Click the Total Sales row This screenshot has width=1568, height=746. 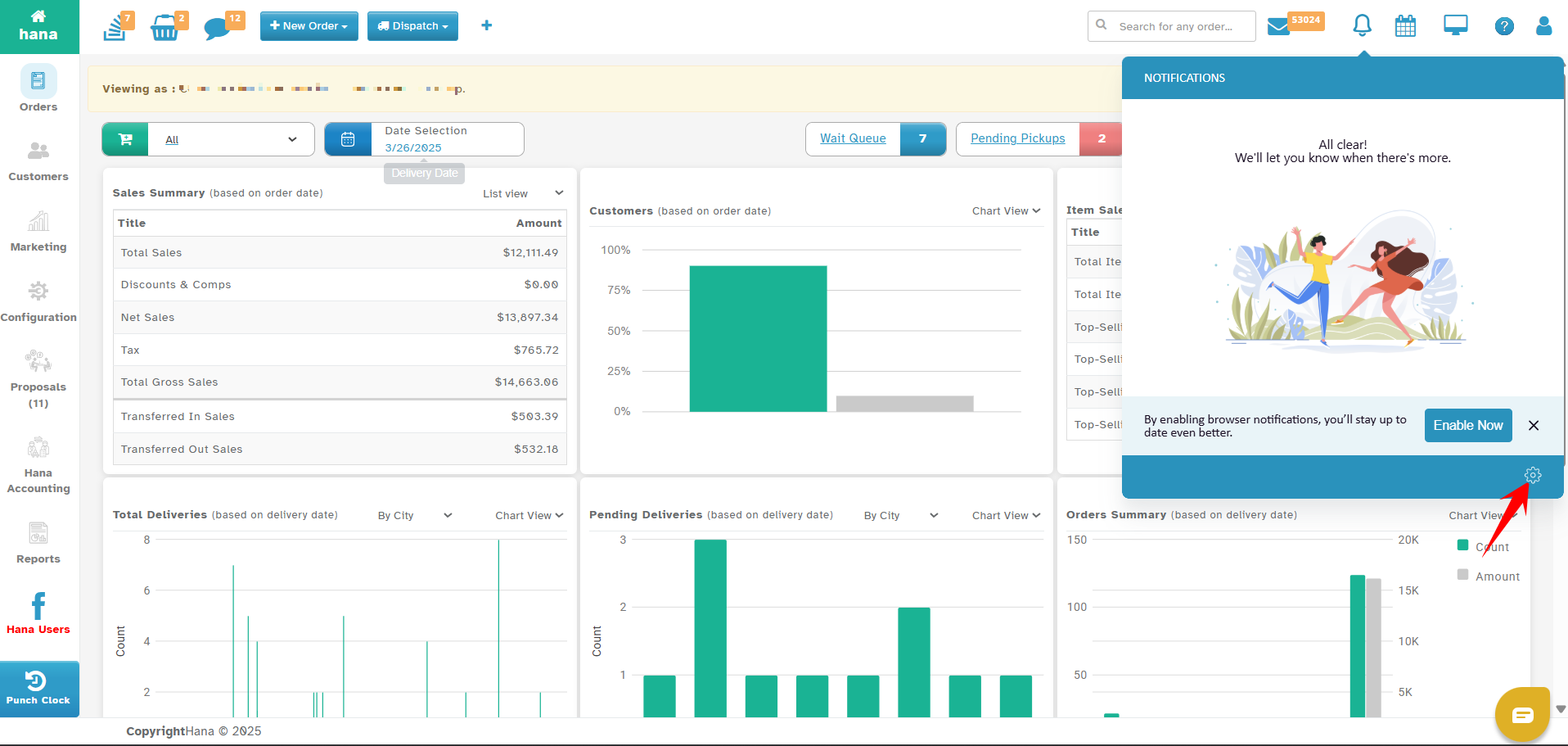click(340, 252)
